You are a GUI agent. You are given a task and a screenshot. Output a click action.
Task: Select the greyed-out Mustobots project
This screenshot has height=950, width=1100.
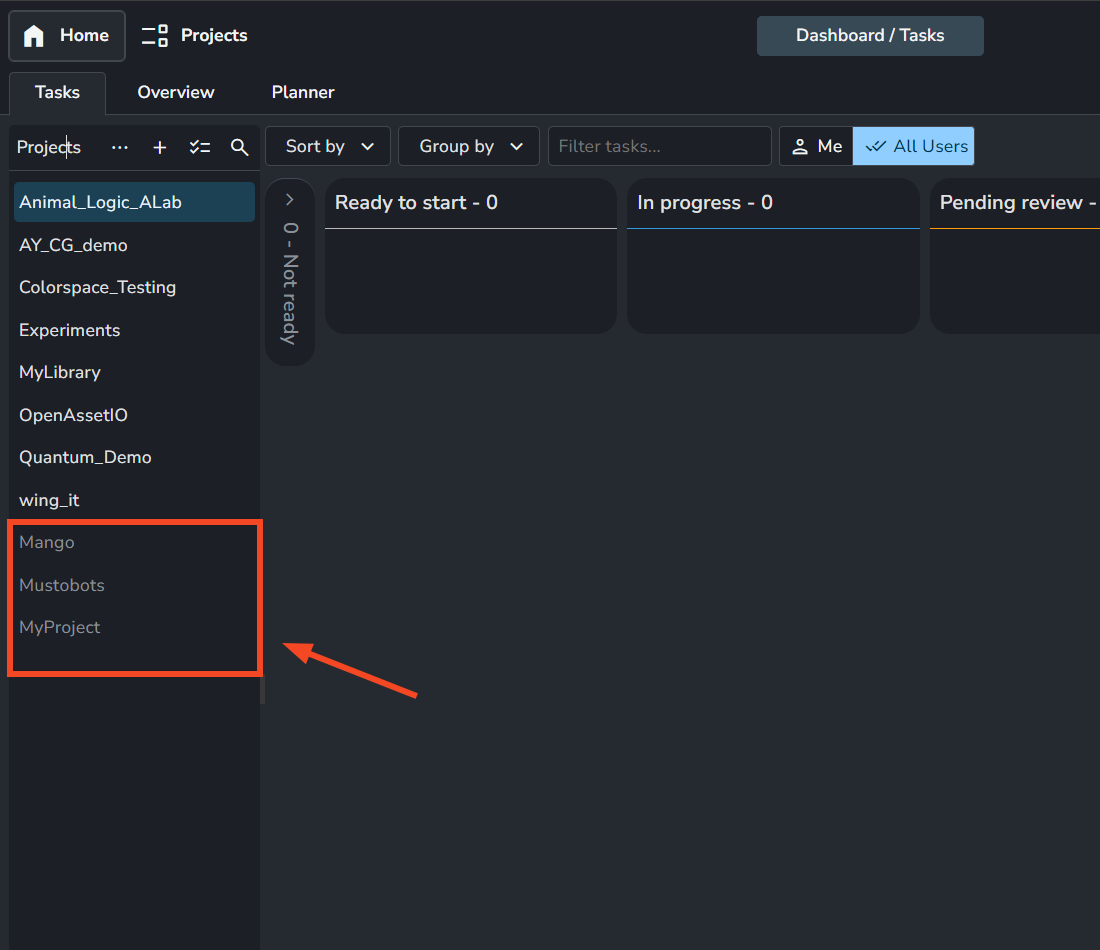pos(134,584)
